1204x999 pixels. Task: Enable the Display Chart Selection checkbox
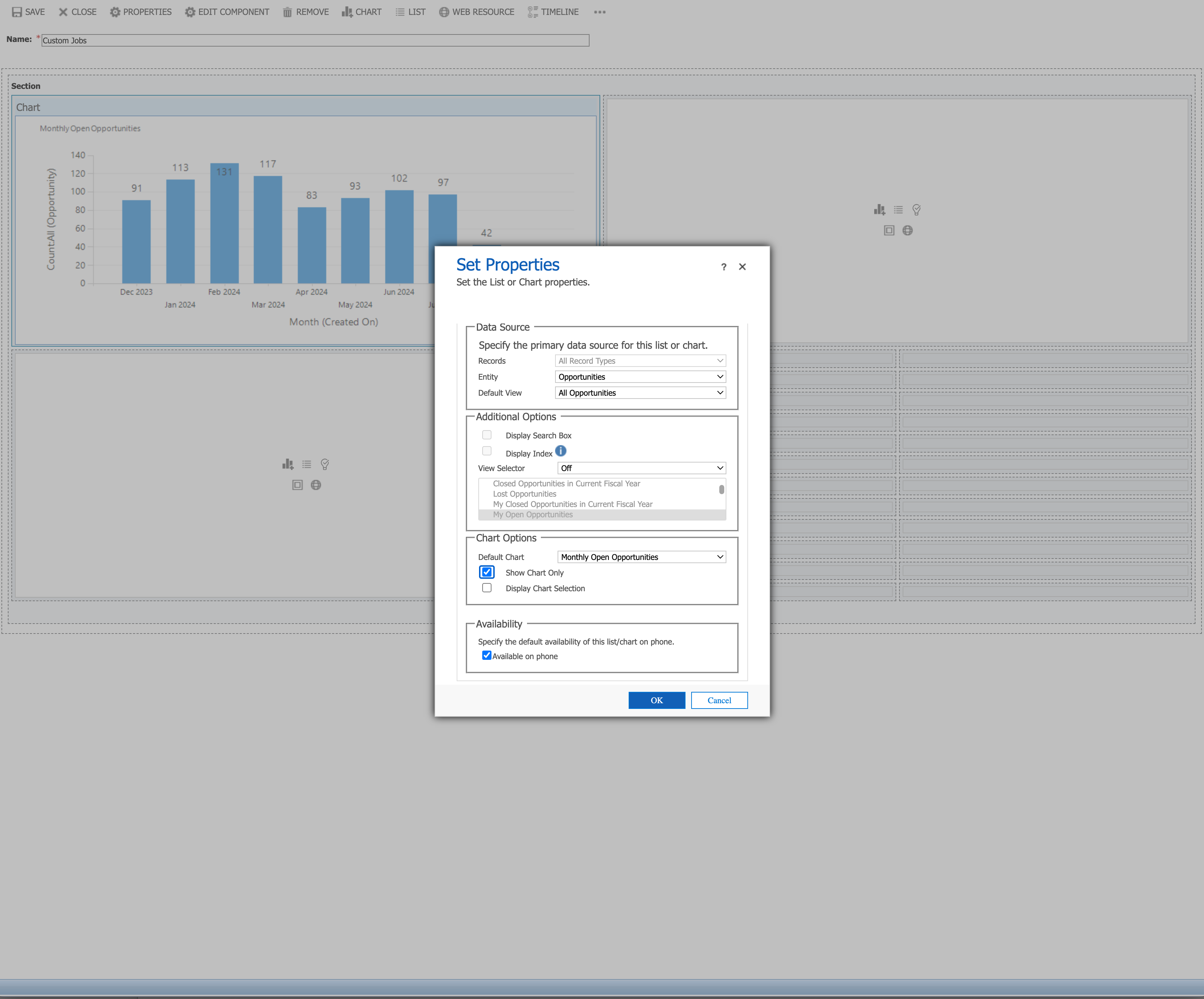(487, 588)
